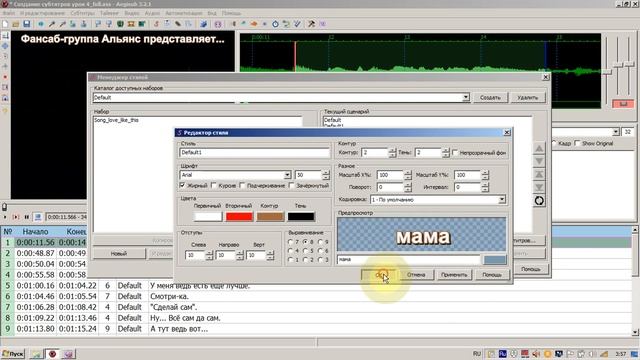The width and height of the screenshot is (640, 360).
Task: Click OK button in style editor
Action: 379,275
